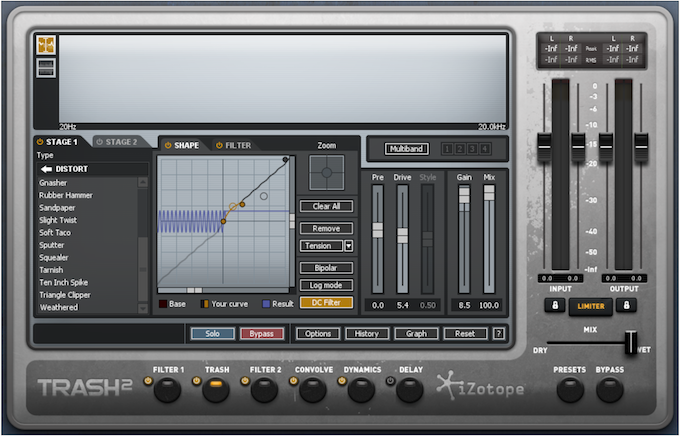Select band 3 in multiband selector
680x436 pixels.
point(473,149)
